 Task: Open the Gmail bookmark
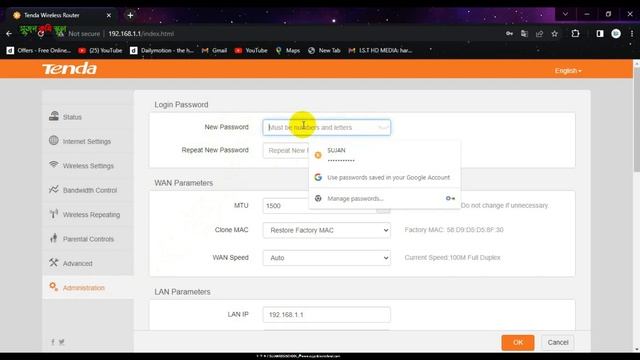(214, 50)
